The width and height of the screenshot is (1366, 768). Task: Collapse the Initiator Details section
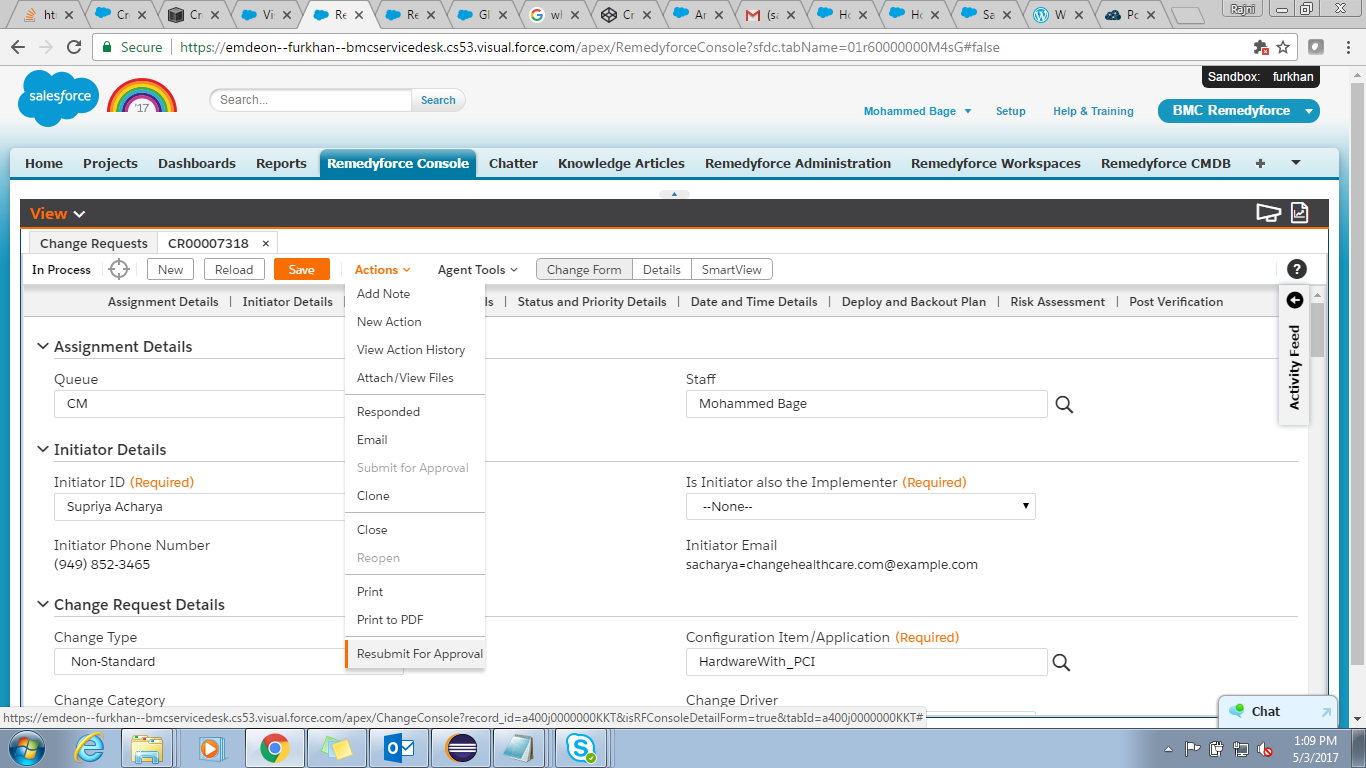(x=43, y=450)
